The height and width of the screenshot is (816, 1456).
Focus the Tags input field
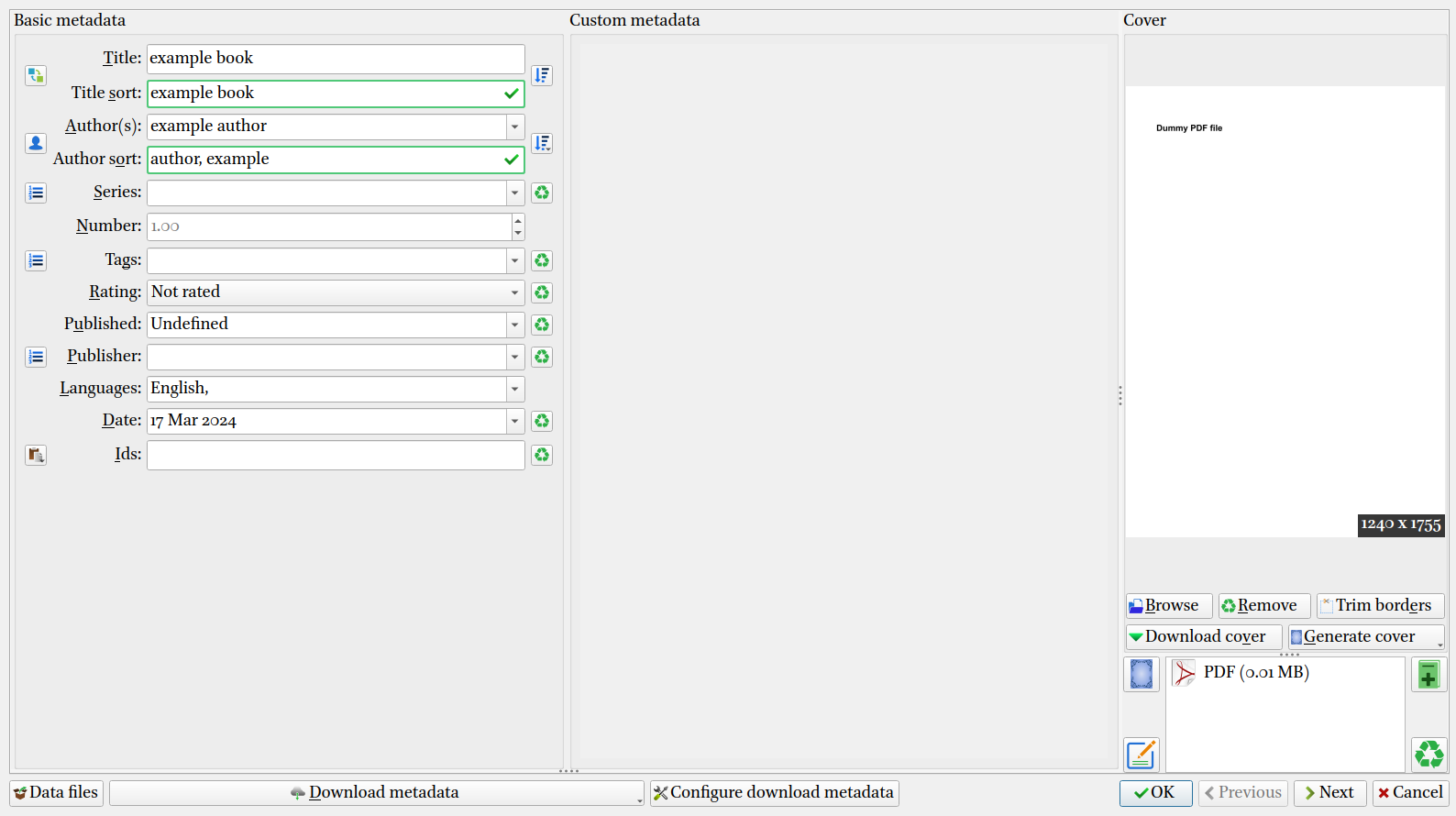point(326,260)
